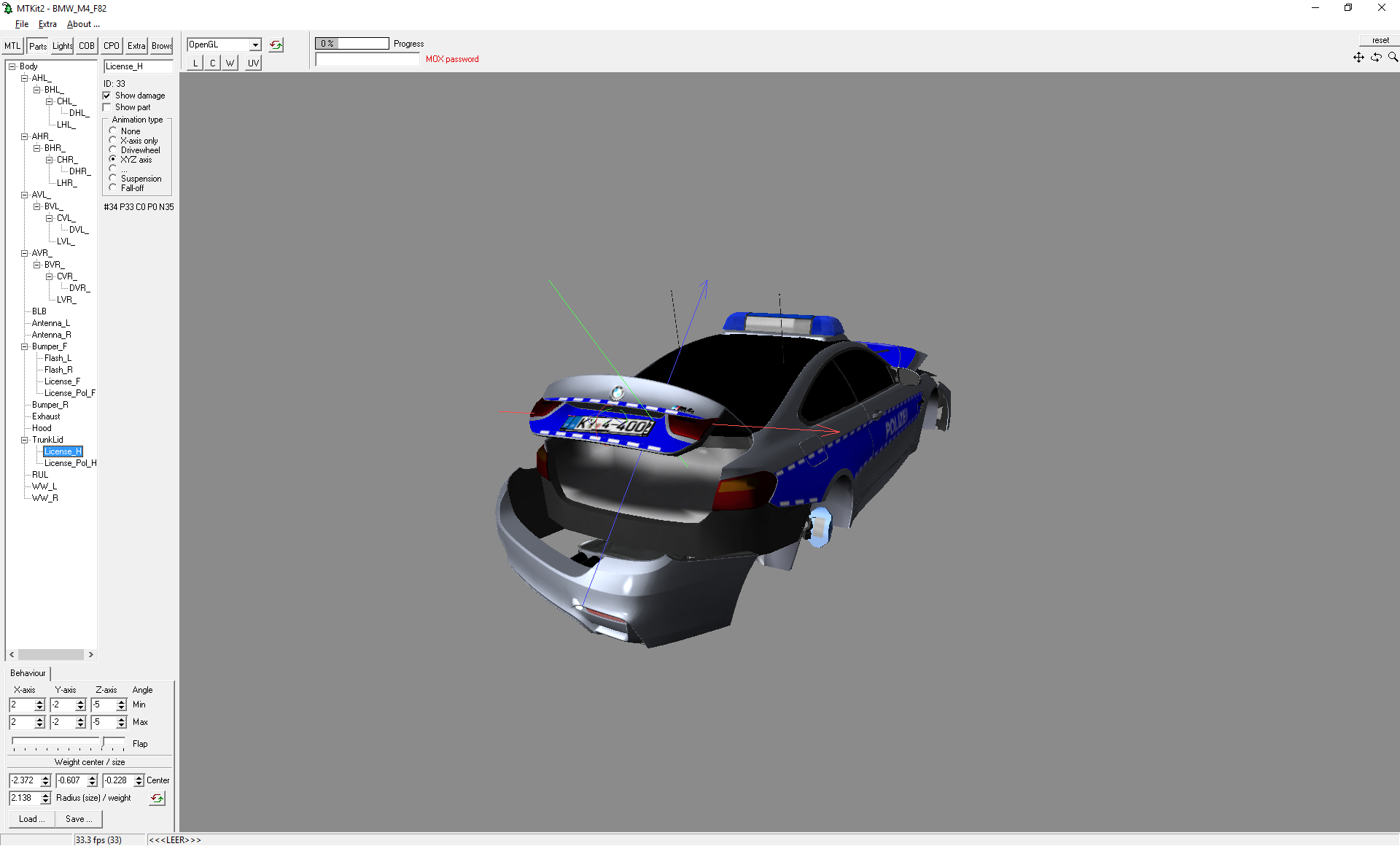The image size is (1400, 846).
Task: Toggle the C view button
Action: [213, 63]
